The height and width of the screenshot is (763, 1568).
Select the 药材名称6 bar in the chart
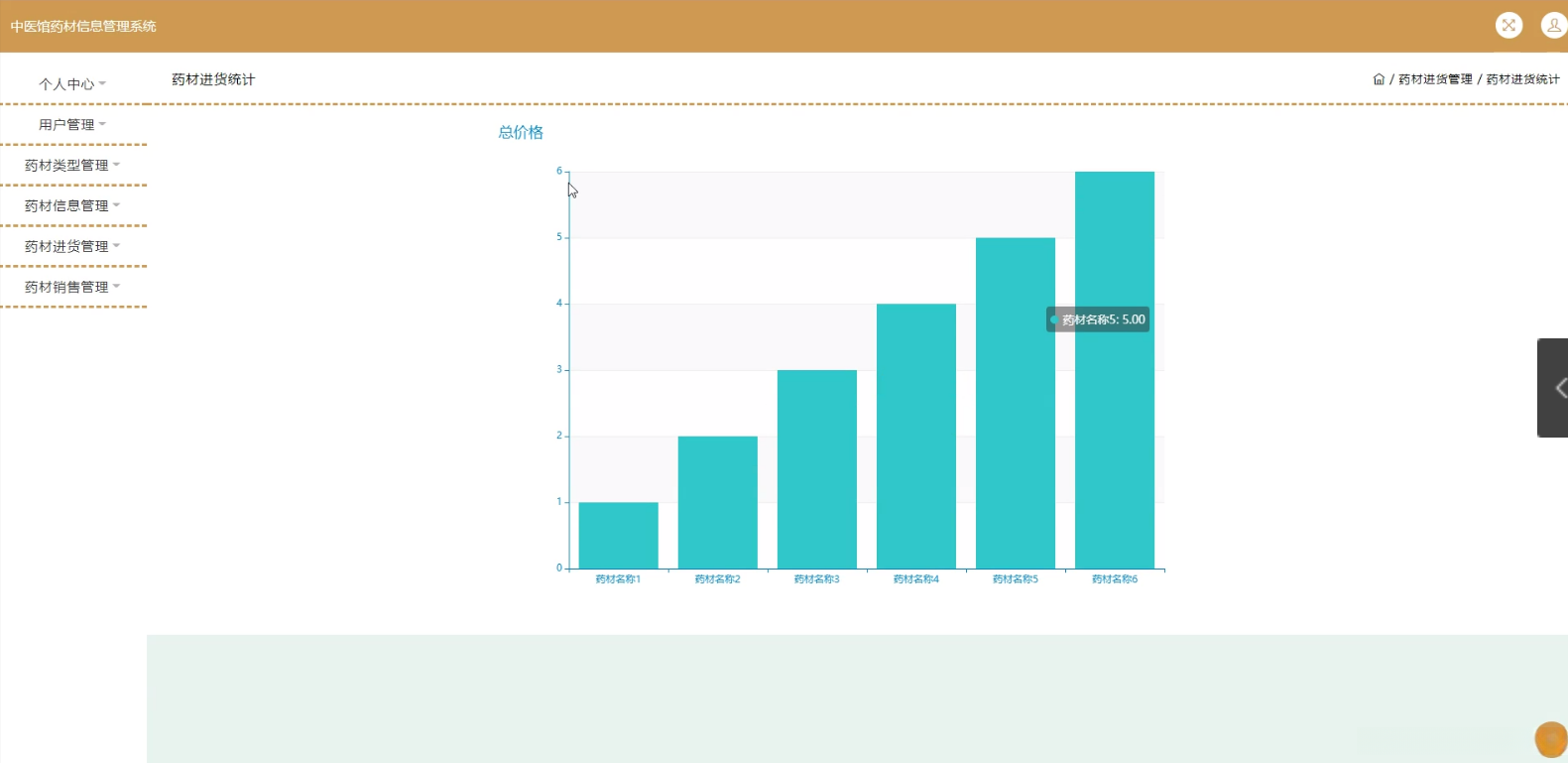click(1115, 370)
